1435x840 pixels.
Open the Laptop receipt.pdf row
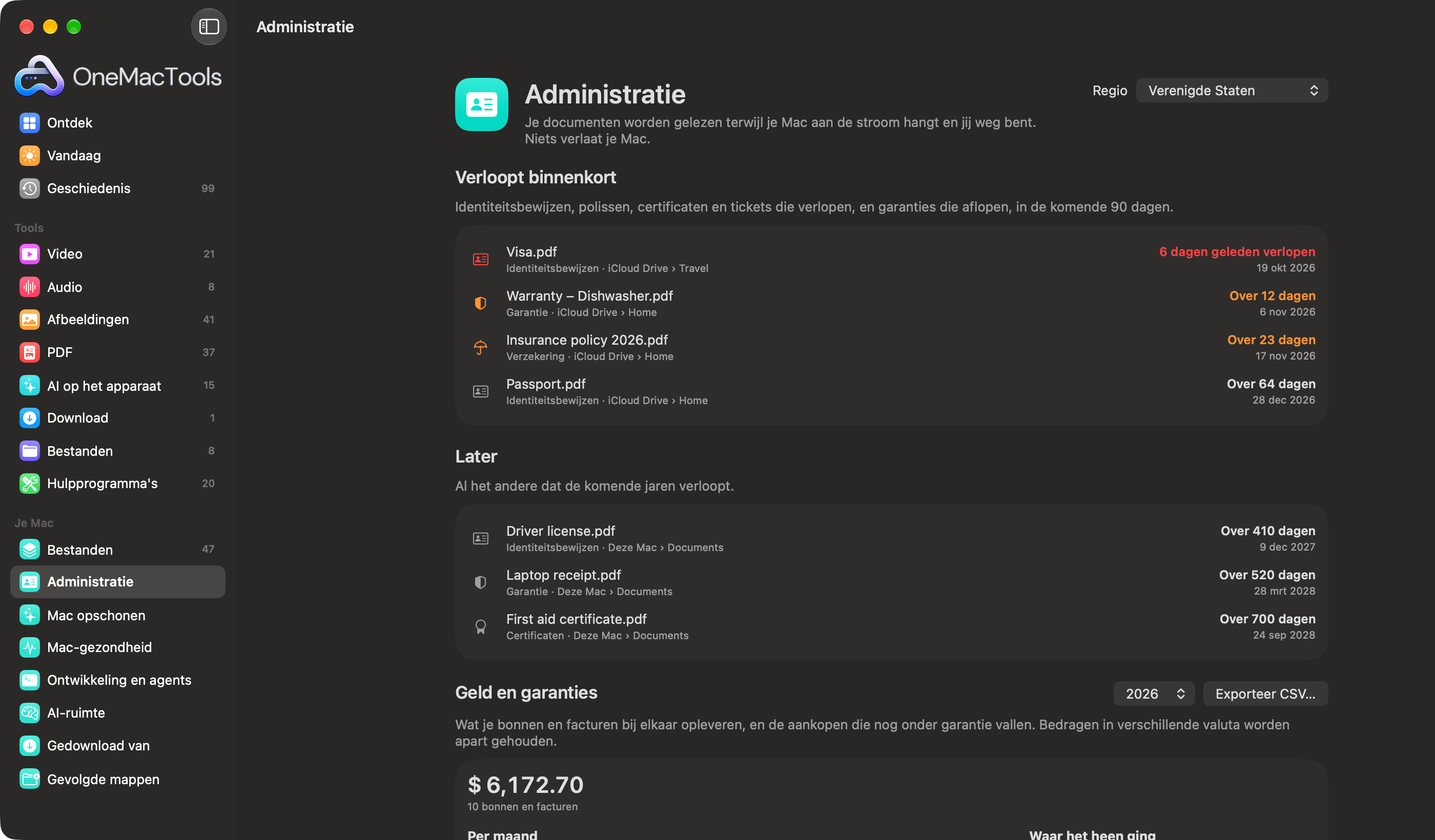pos(891,583)
